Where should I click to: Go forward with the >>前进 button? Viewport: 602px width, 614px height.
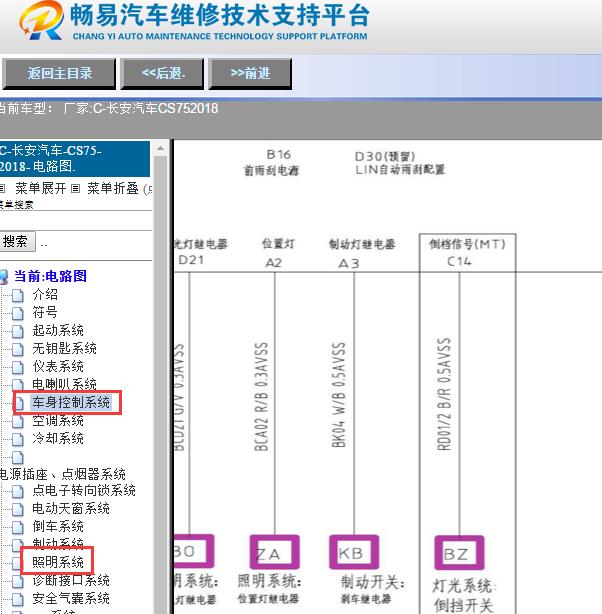click(x=250, y=74)
